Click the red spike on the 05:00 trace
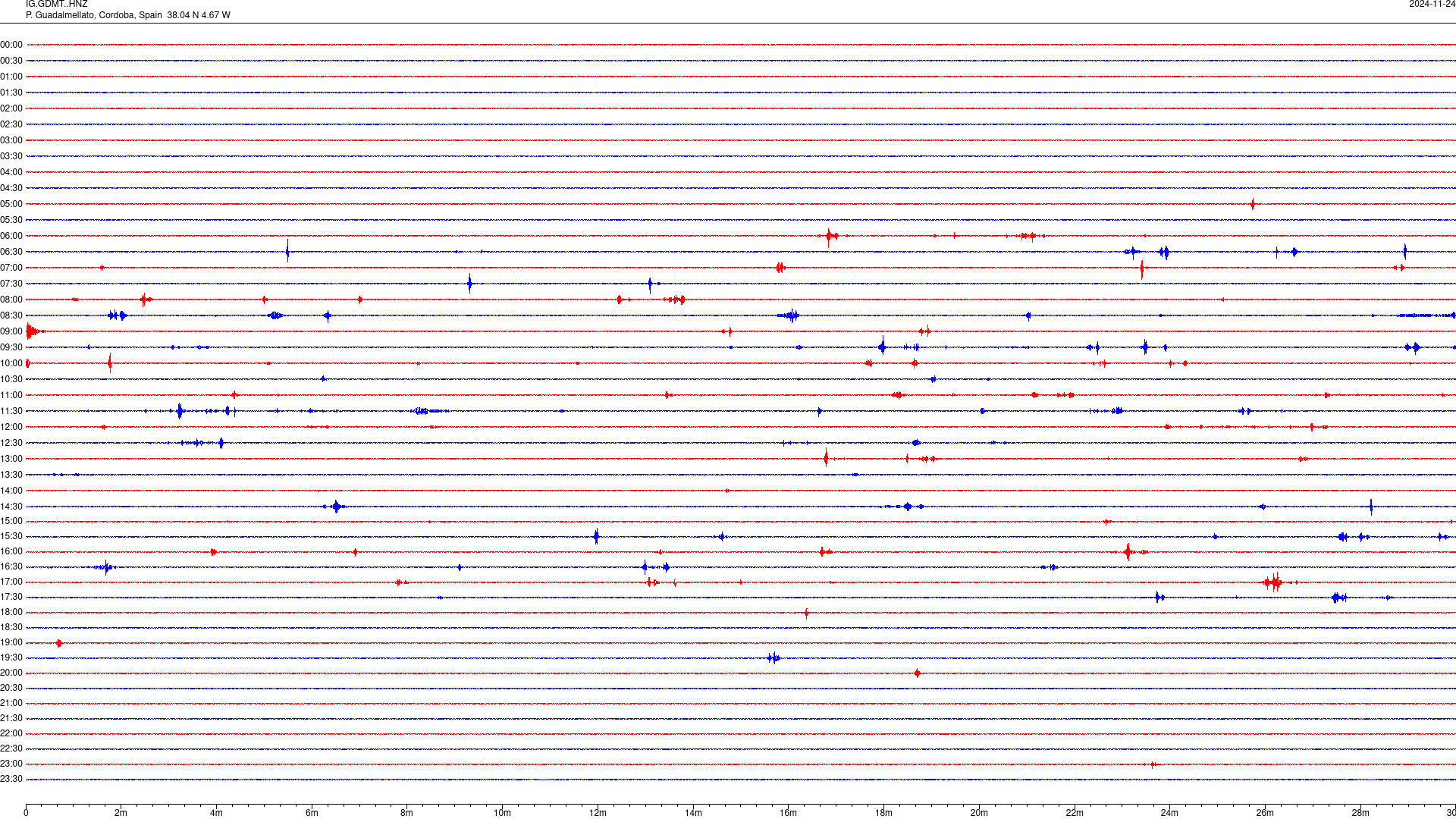 pyautogui.click(x=1253, y=204)
